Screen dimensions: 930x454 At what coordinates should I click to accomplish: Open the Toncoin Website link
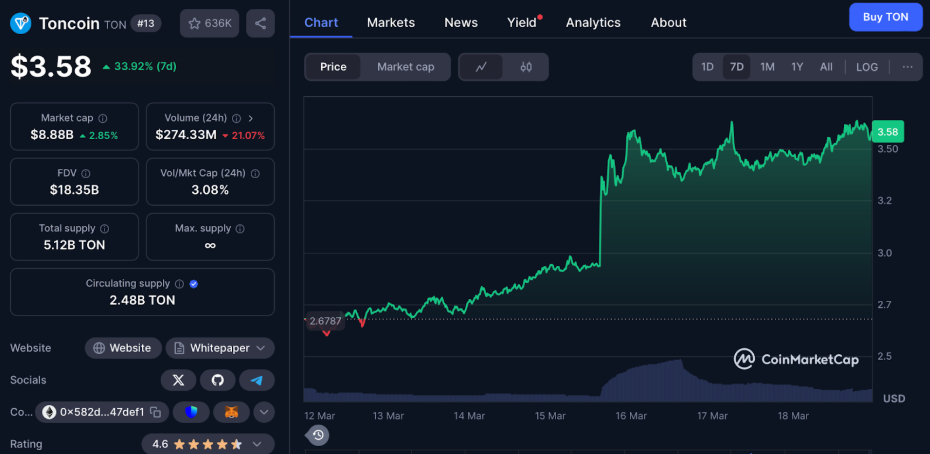pos(123,348)
